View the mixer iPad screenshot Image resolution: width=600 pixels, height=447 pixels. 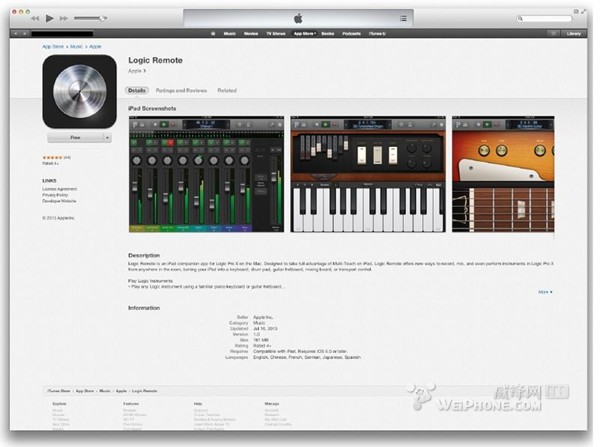tap(207, 174)
